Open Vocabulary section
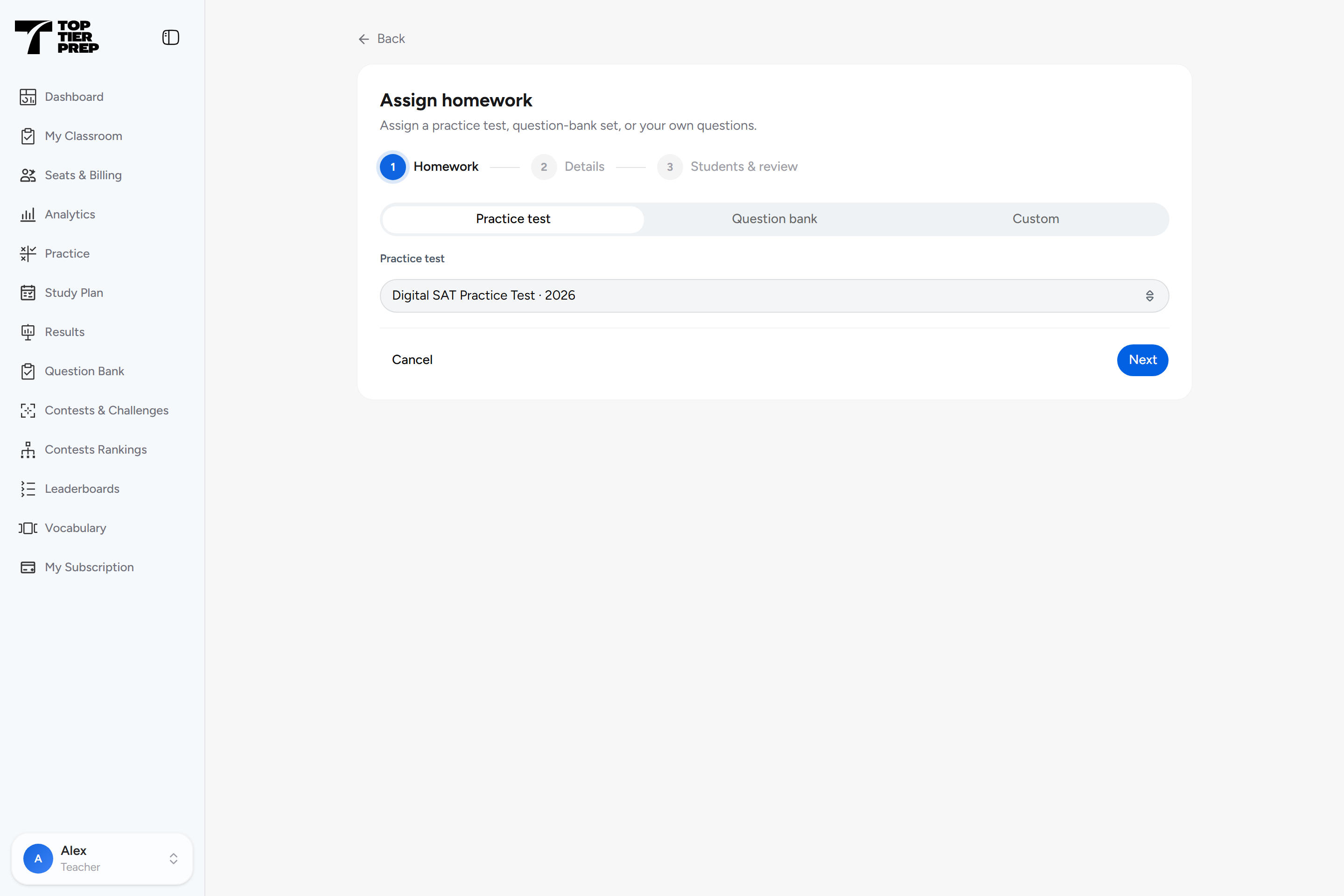Image resolution: width=1344 pixels, height=896 pixels. (76, 528)
